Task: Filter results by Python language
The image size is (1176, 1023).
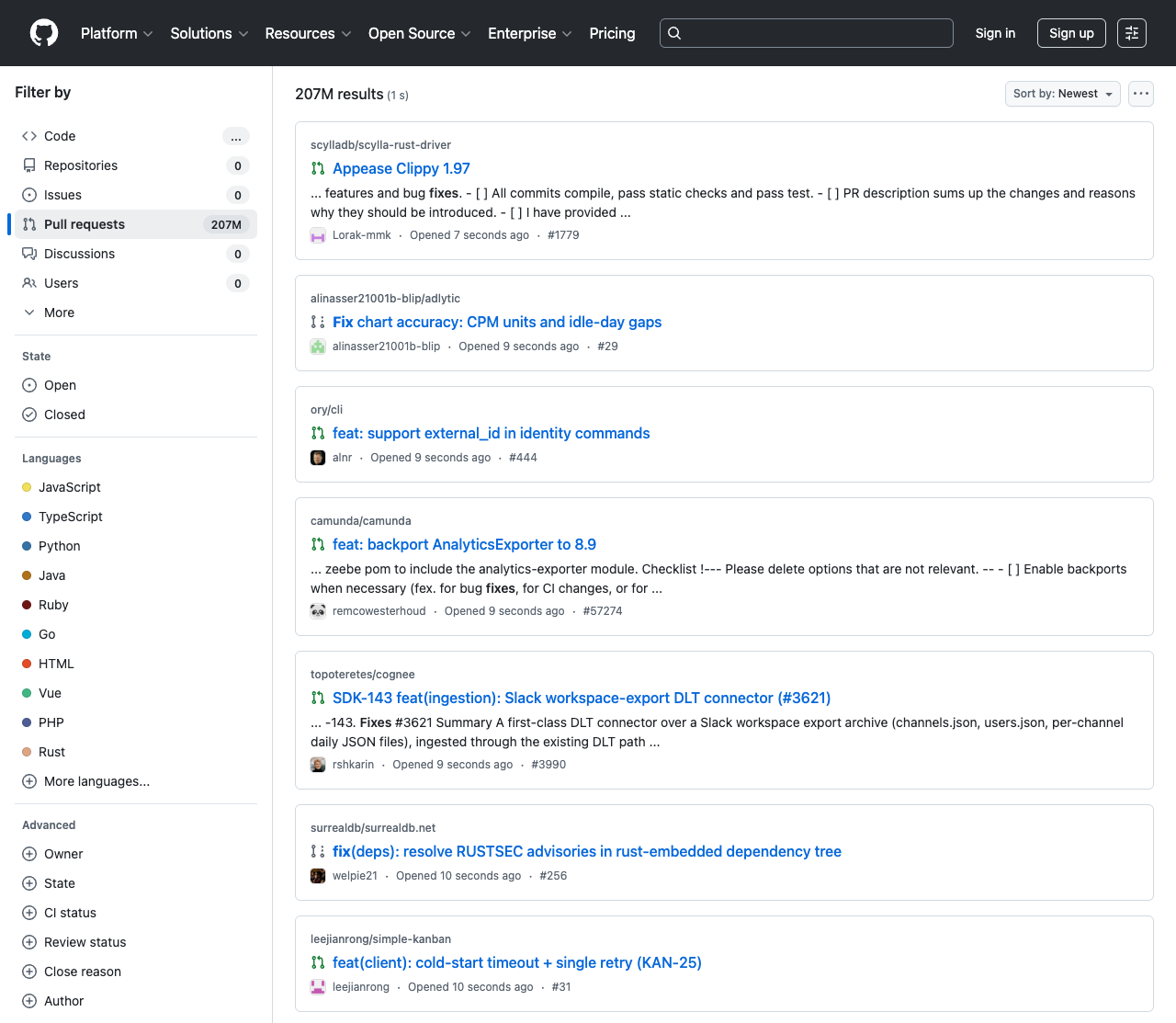Action: pyautogui.click(x=136, y=546)
